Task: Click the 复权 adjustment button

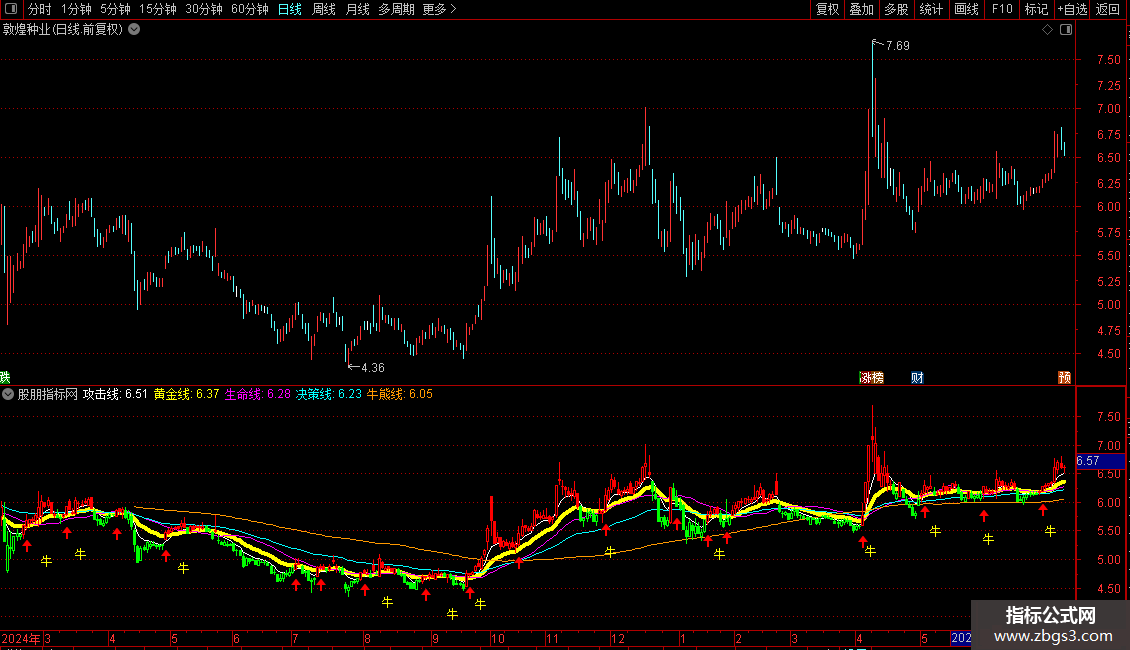Action: pos(827,9)
